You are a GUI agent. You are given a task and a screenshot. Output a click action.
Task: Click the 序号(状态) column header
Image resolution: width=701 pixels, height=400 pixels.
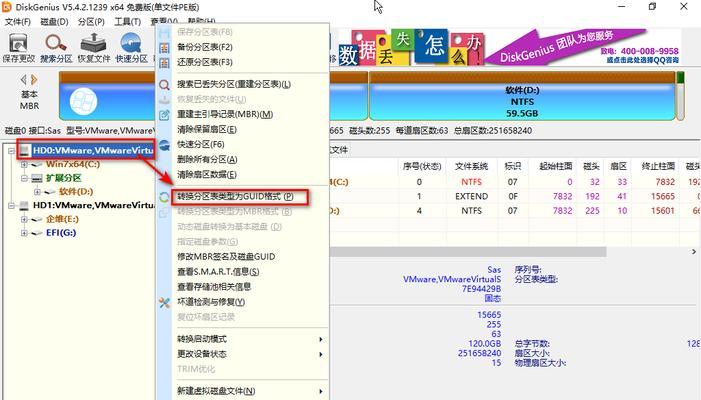(x=422, y=167)
